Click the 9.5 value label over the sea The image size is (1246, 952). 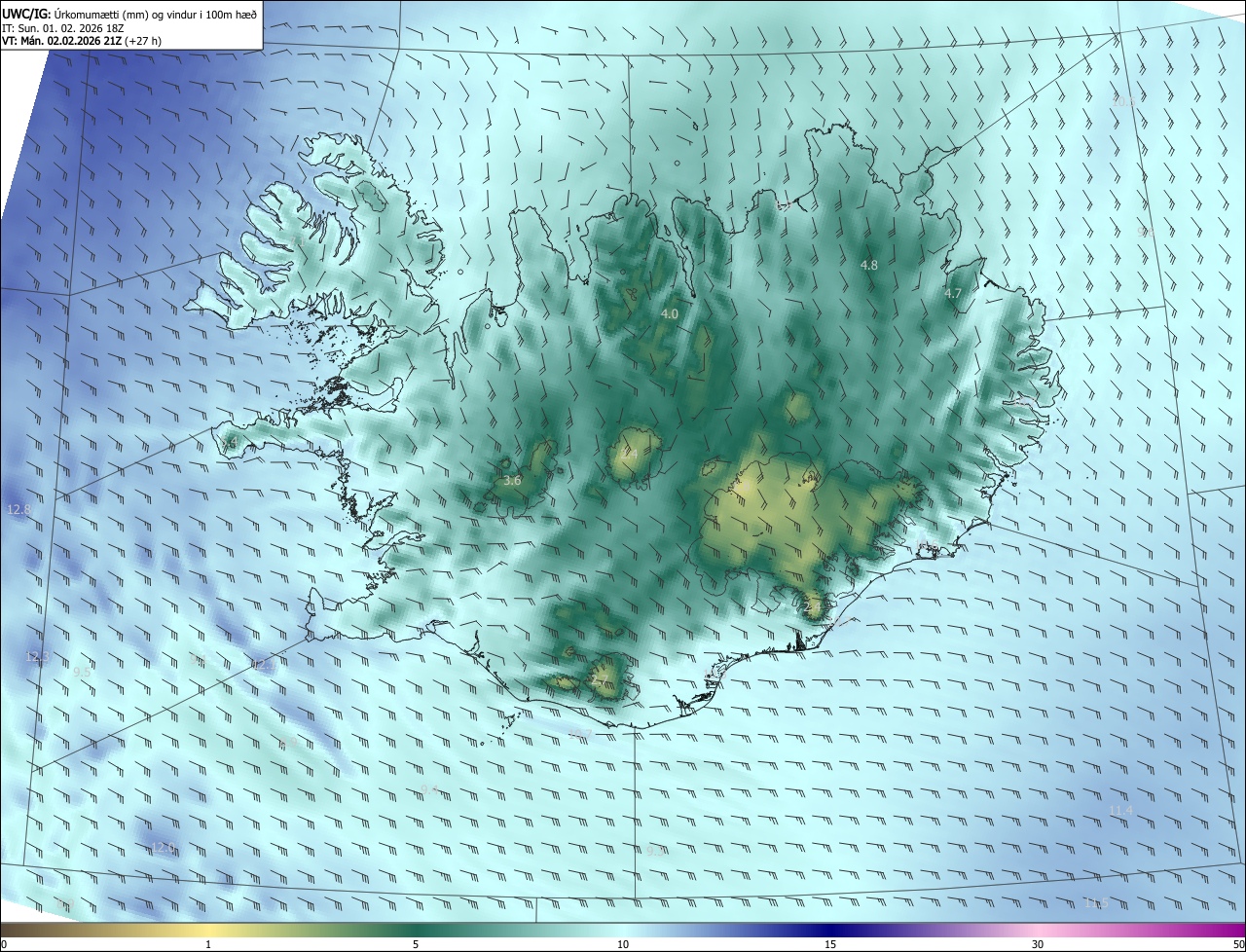tap(82, 672)
